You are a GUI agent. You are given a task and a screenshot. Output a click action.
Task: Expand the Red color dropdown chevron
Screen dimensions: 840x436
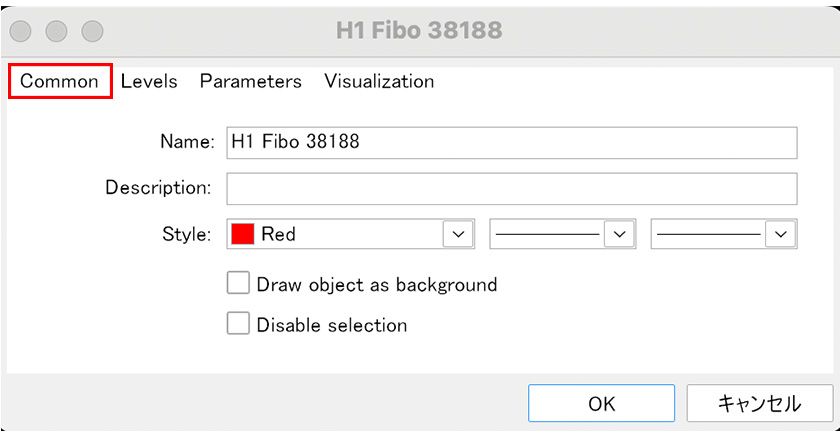tap(459, 234)
